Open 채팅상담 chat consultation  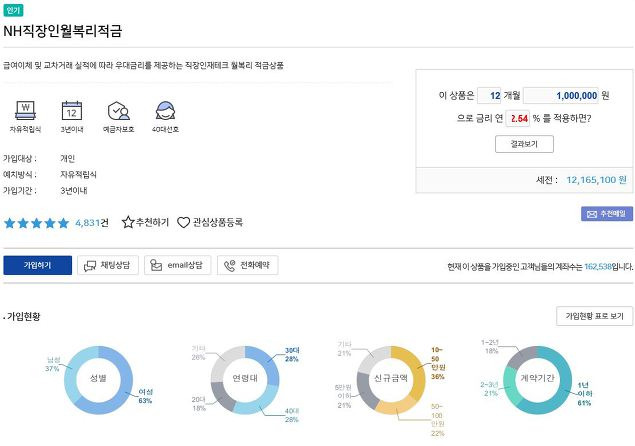pyautogui.click(x=108, y=265)
